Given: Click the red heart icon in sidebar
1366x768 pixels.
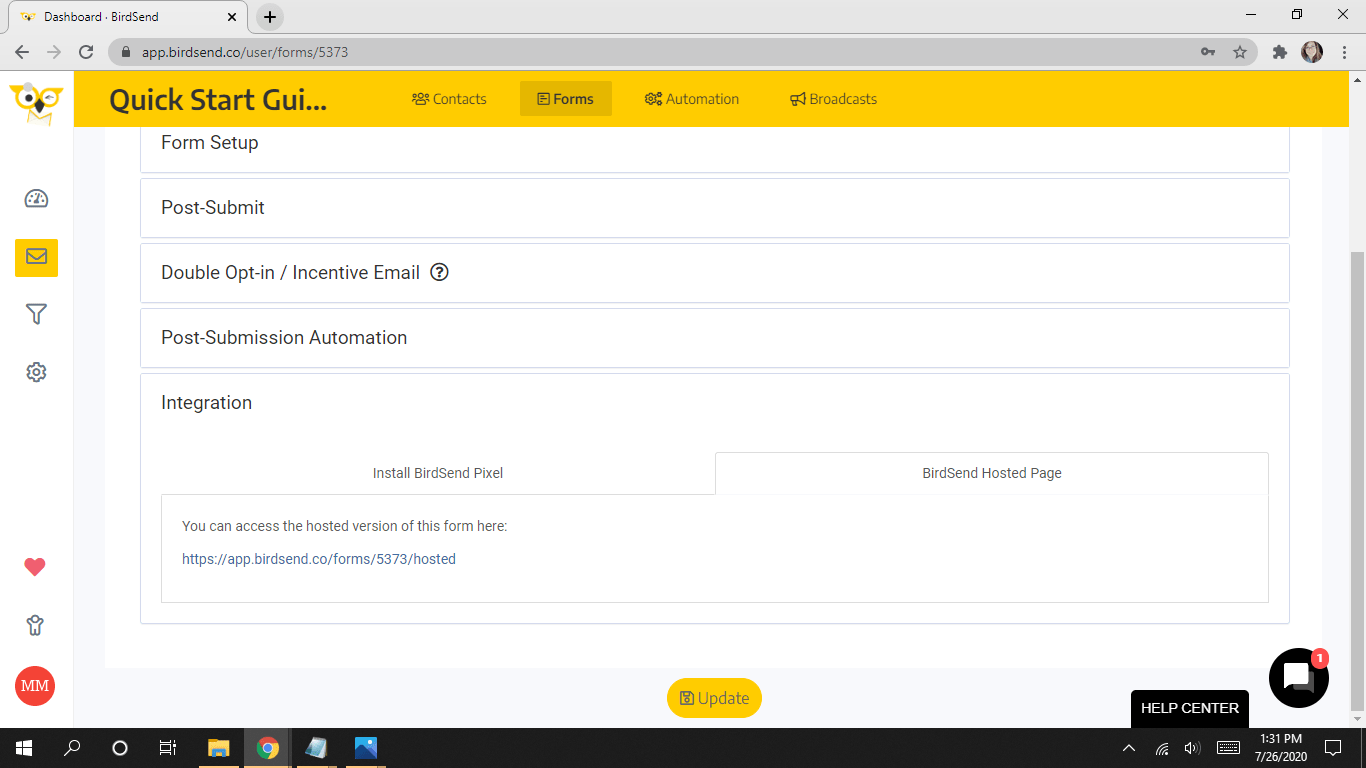Looking at the screenshot, I should tap(35, 567).
